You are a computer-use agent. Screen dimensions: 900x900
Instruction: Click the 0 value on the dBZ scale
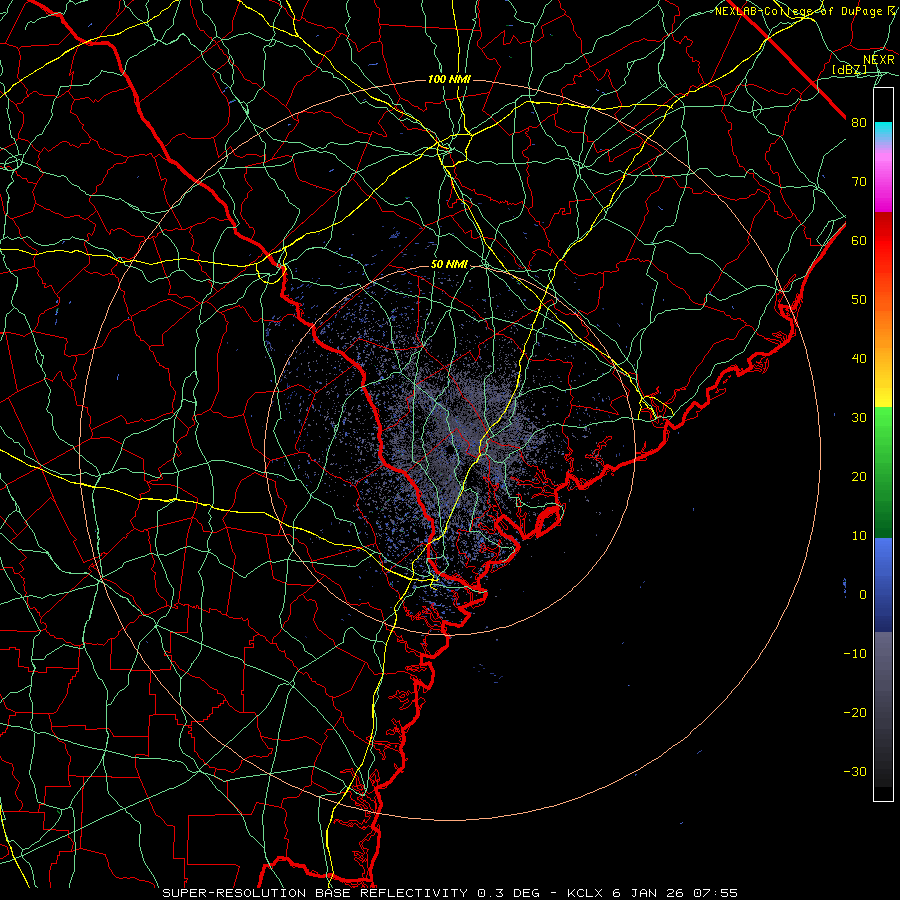tap(863, 595)
